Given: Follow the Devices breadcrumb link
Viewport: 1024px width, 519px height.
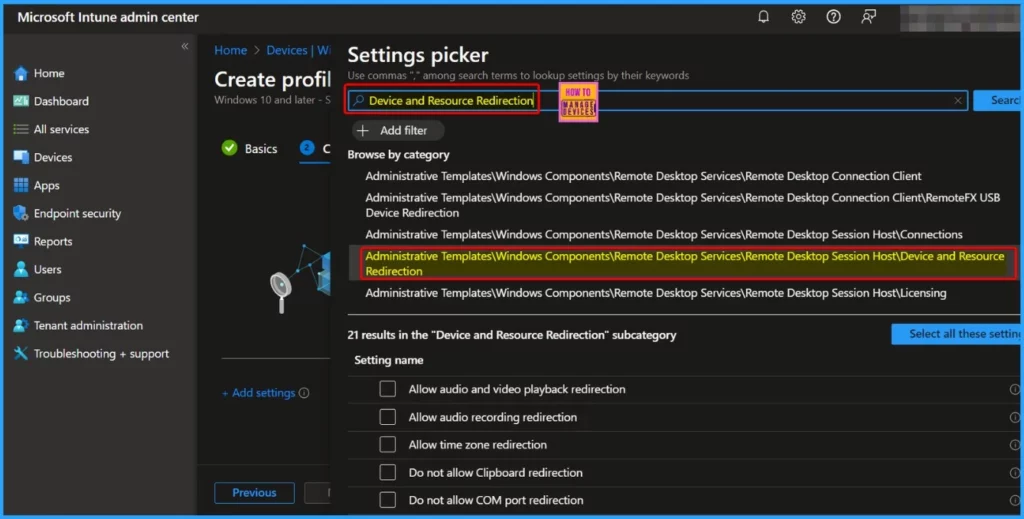Looking at the screenshot, I should pyautogui.click(x=287, y=50).
